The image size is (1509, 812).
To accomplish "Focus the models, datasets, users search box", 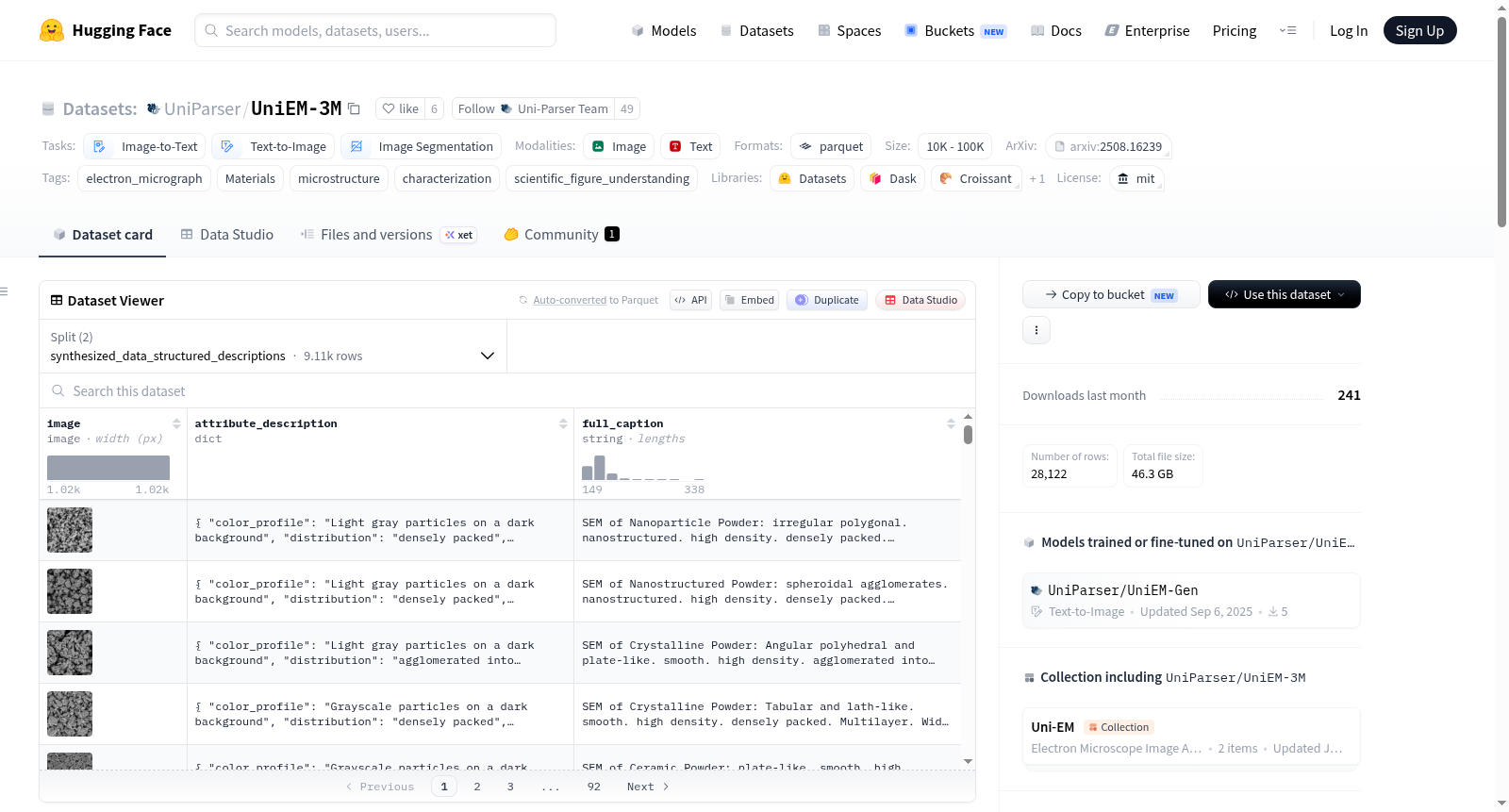I will [x=375, y=30].
